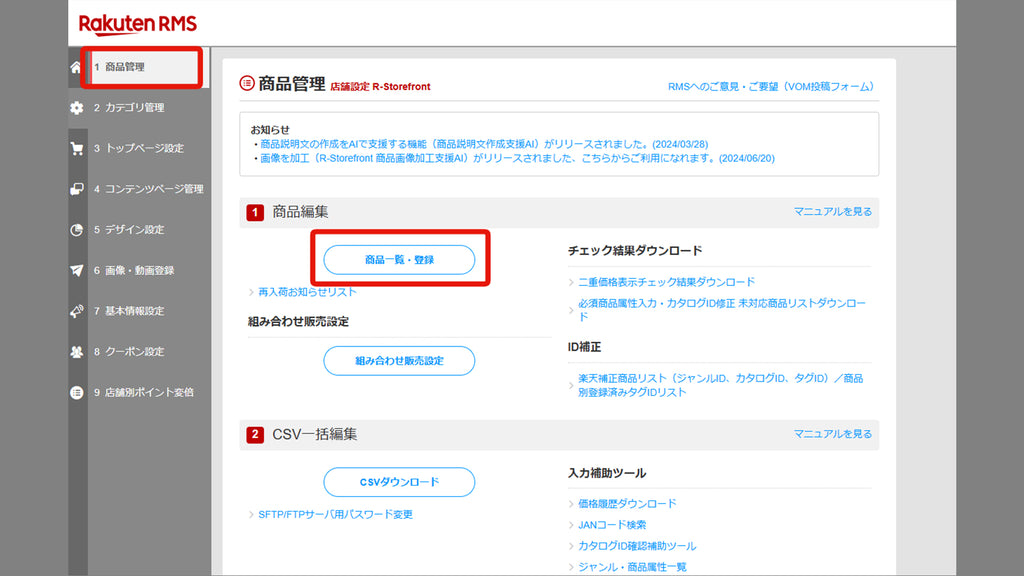This screenshot has height=576, width=1024.
Task: Click the ID補正 heading
Action: click(x=584, y=347)
